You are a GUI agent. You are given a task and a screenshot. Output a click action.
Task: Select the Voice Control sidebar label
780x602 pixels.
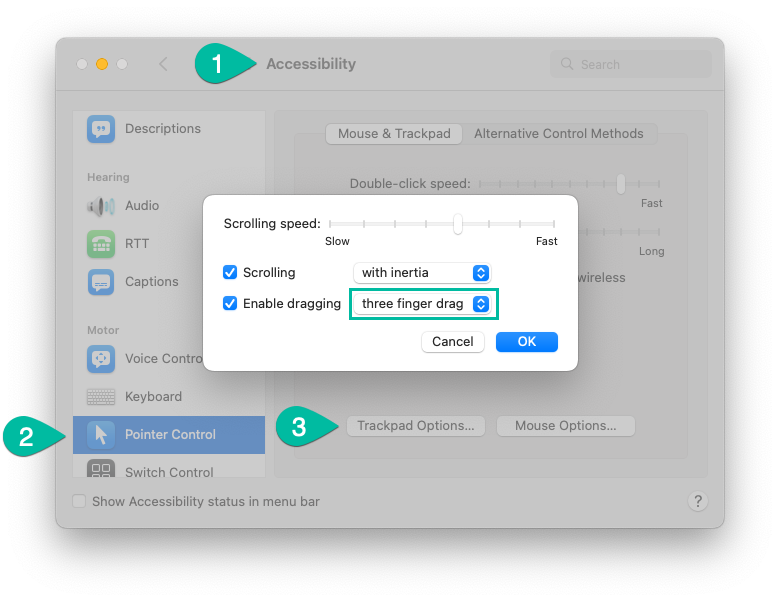(x=164, y=359)
